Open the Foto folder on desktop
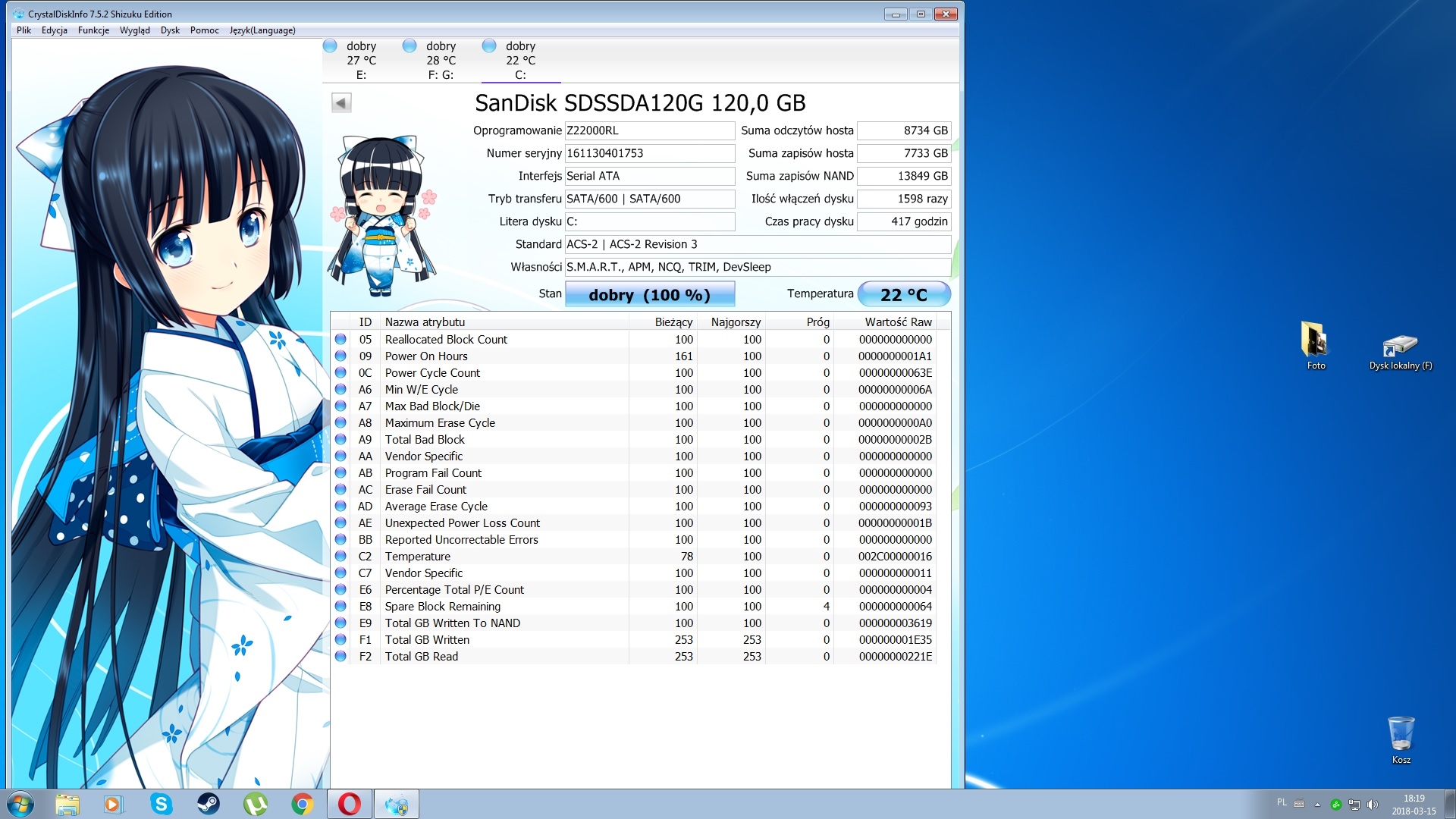Screen dimensions: 1456x819 (x=1316, y=345)
